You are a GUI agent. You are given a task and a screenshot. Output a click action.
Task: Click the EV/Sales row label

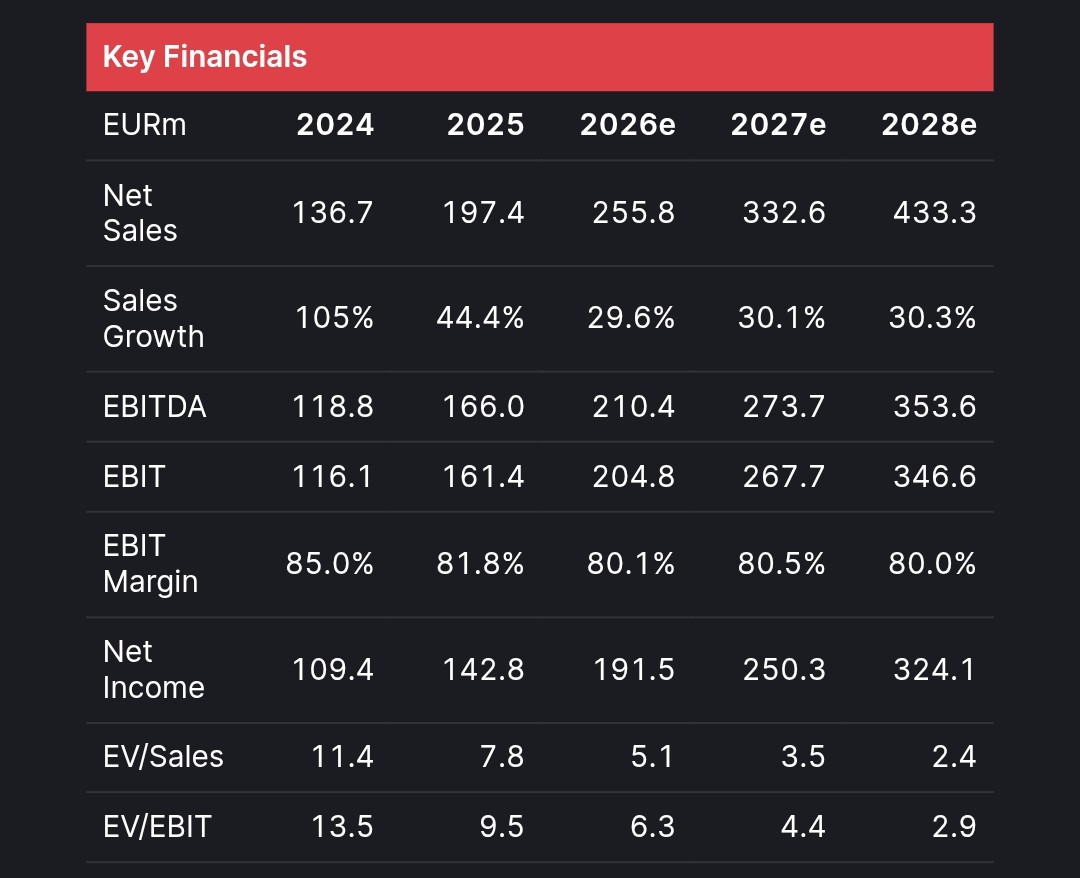tap(163, 757)
